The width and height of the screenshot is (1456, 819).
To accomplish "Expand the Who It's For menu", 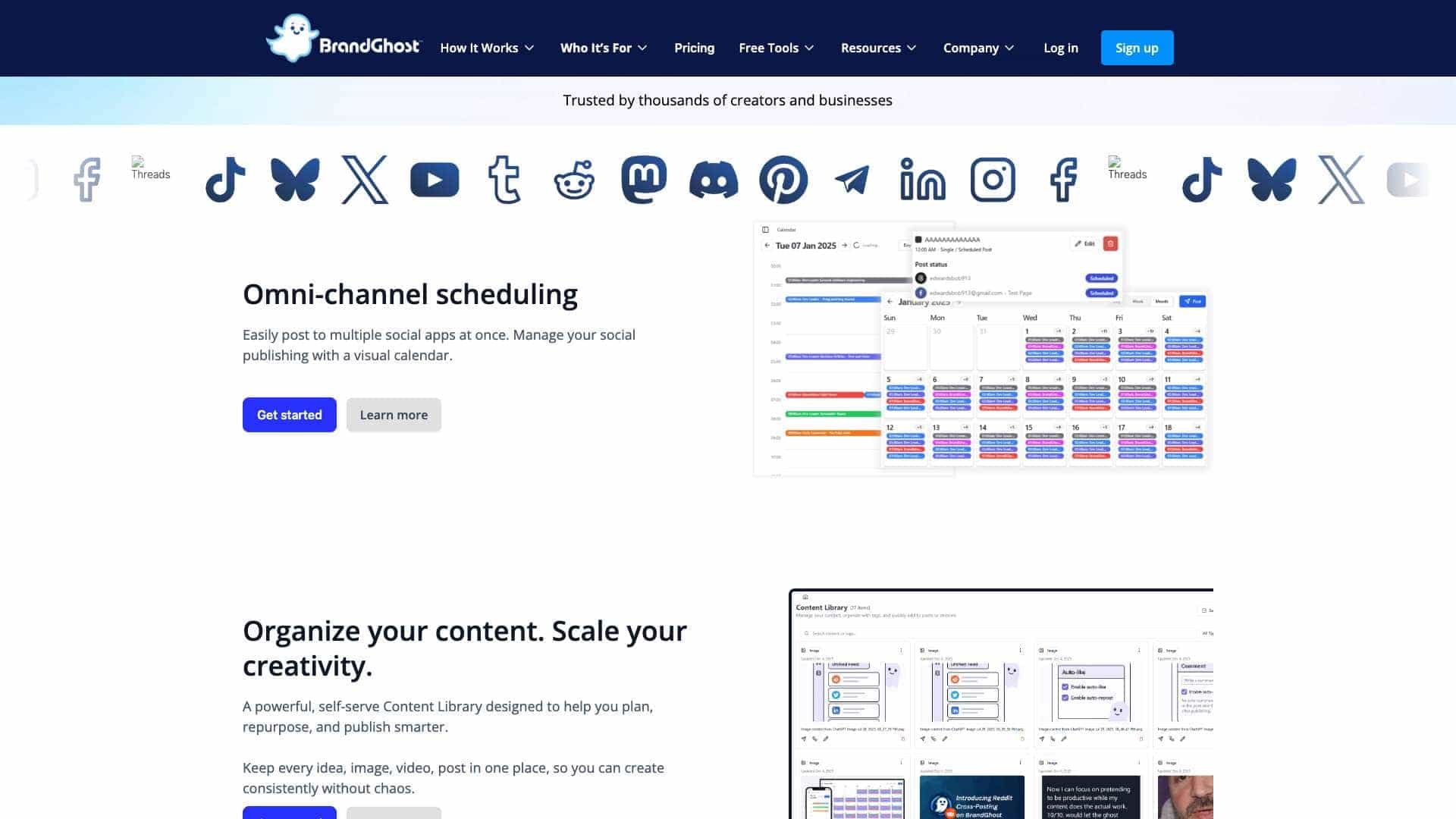I will (x=604, y=48).
